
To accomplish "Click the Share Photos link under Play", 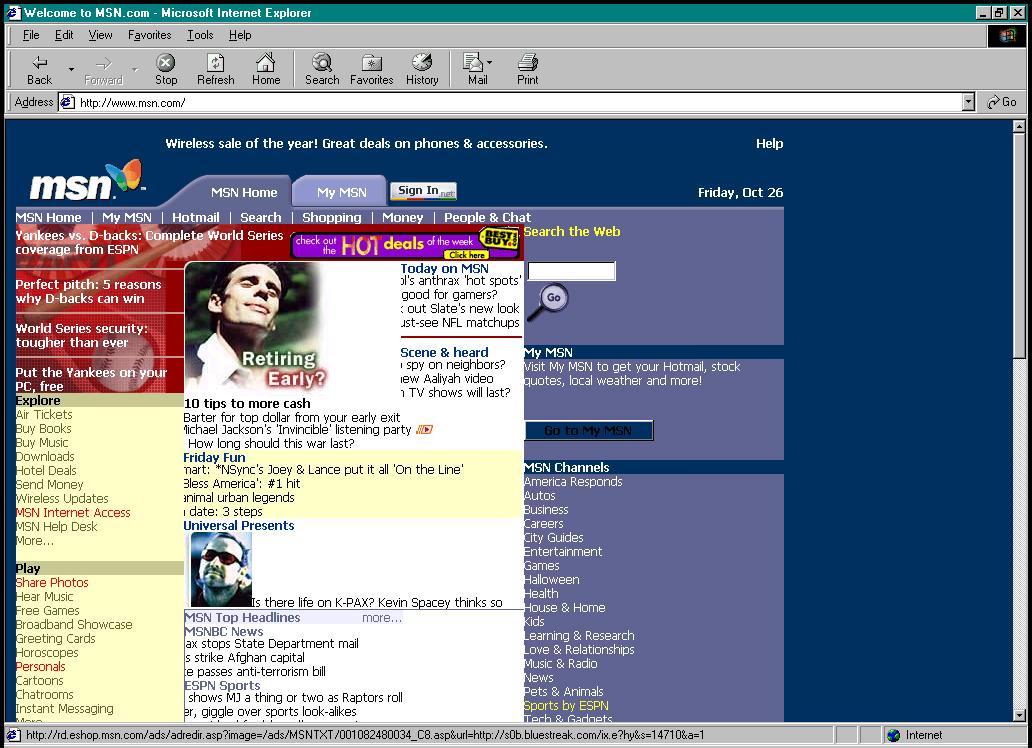I will (x=52, y=583).
